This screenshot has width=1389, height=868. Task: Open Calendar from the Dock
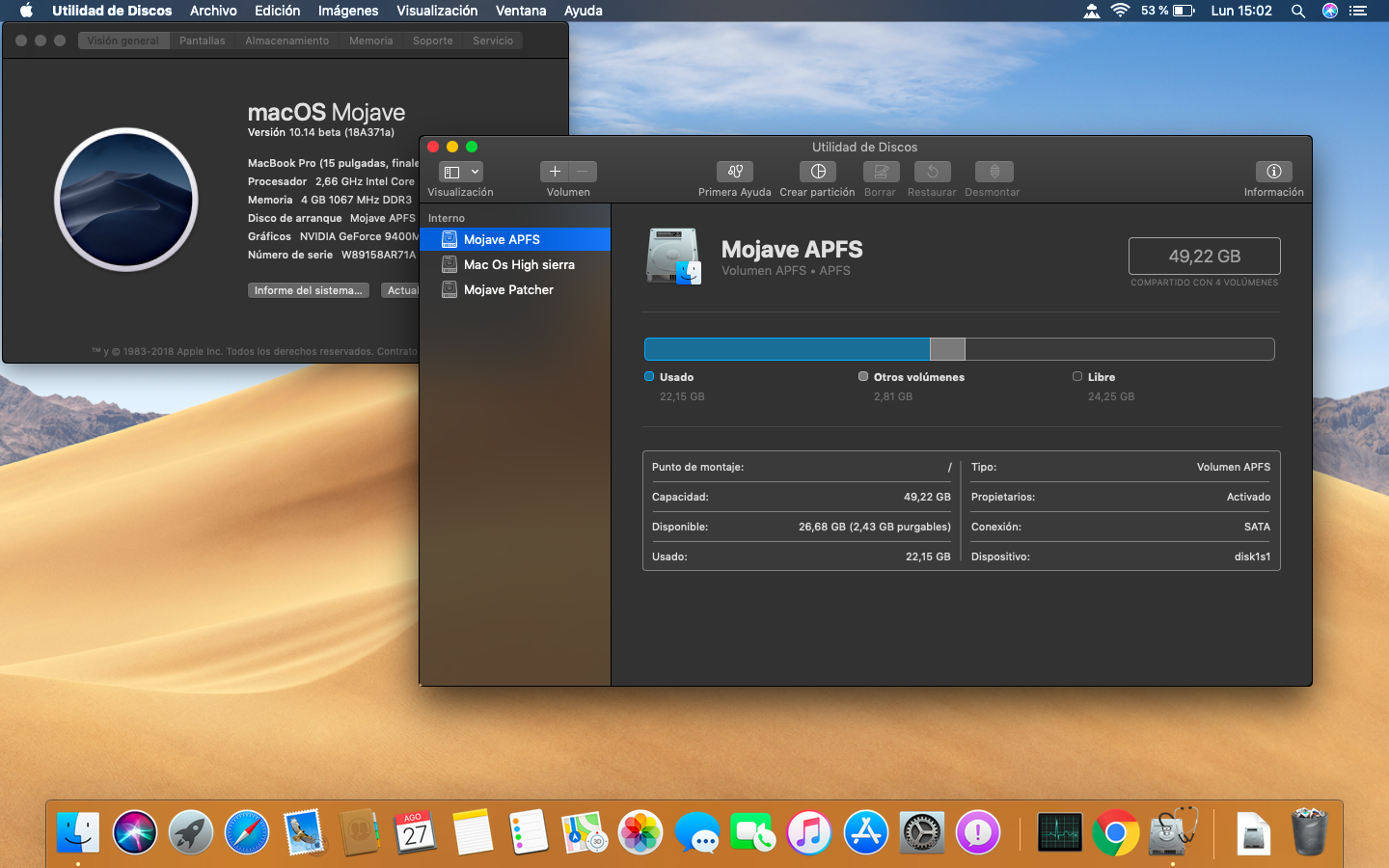pos(416,832)
